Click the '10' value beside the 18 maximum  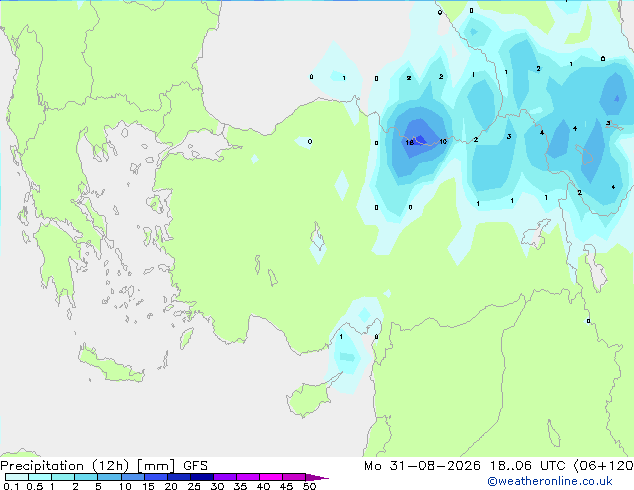[443, 142]
